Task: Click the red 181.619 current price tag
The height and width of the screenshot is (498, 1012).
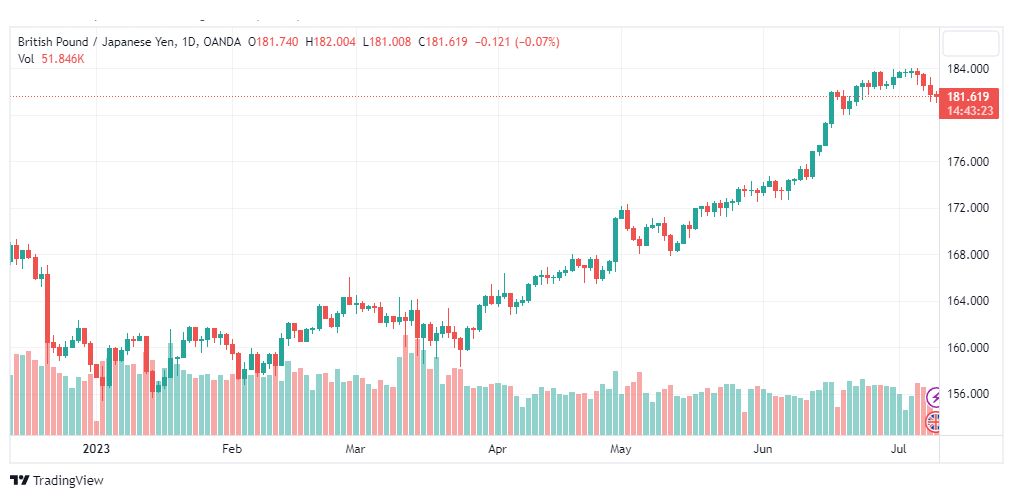Action: (969, 104)
